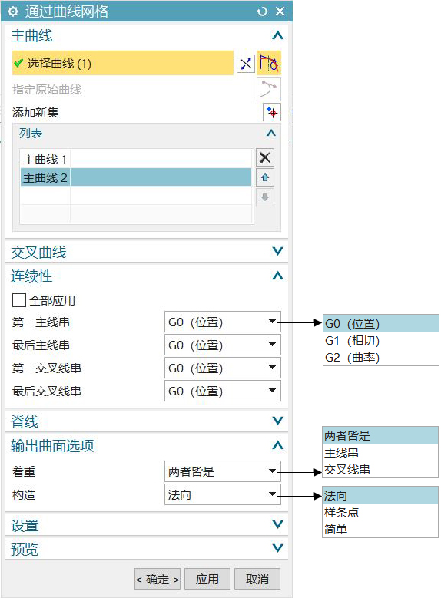Enable the 全部应用 checkbox

(19, 300)
